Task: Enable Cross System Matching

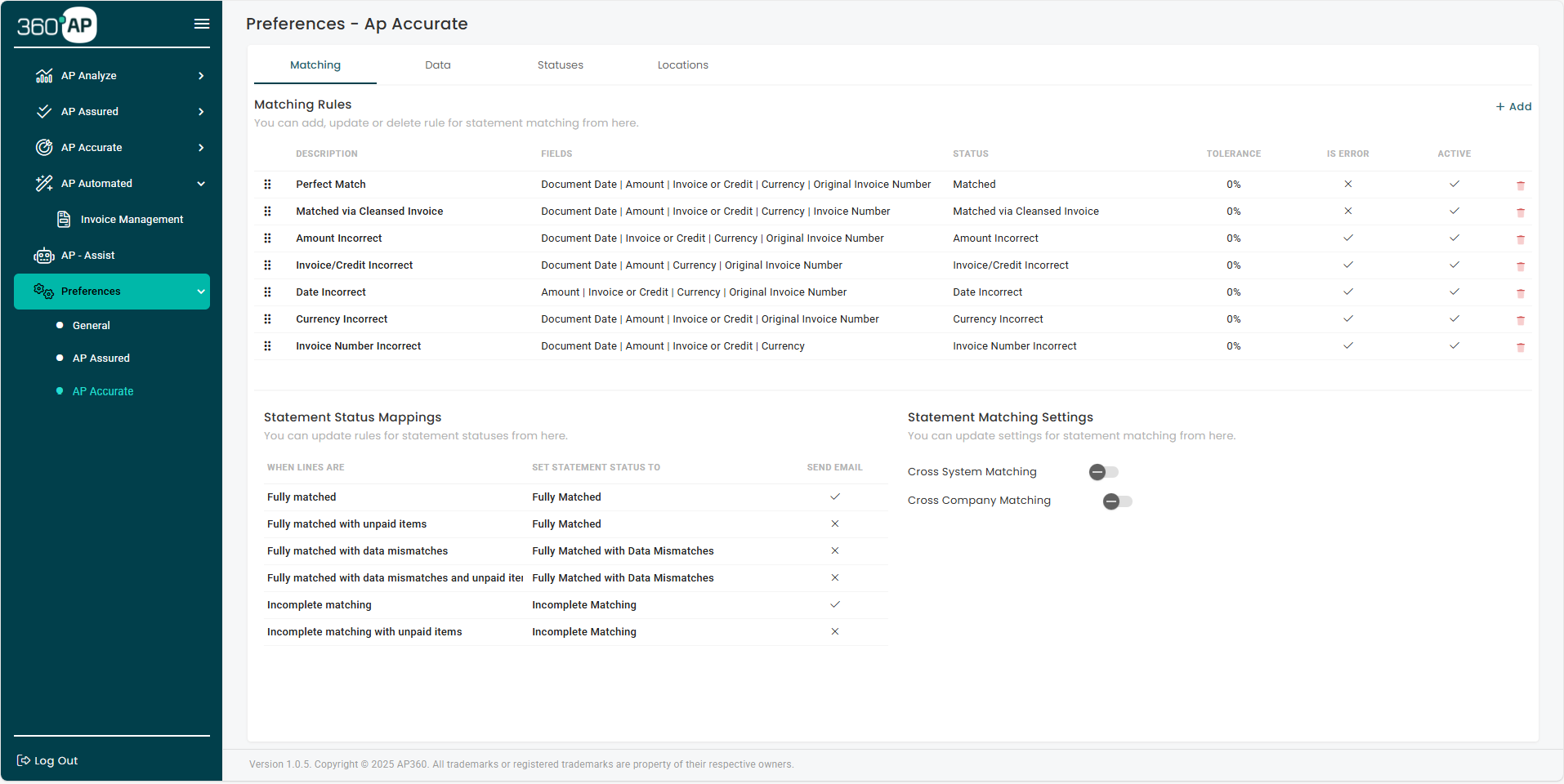Action: (1102, 471)
